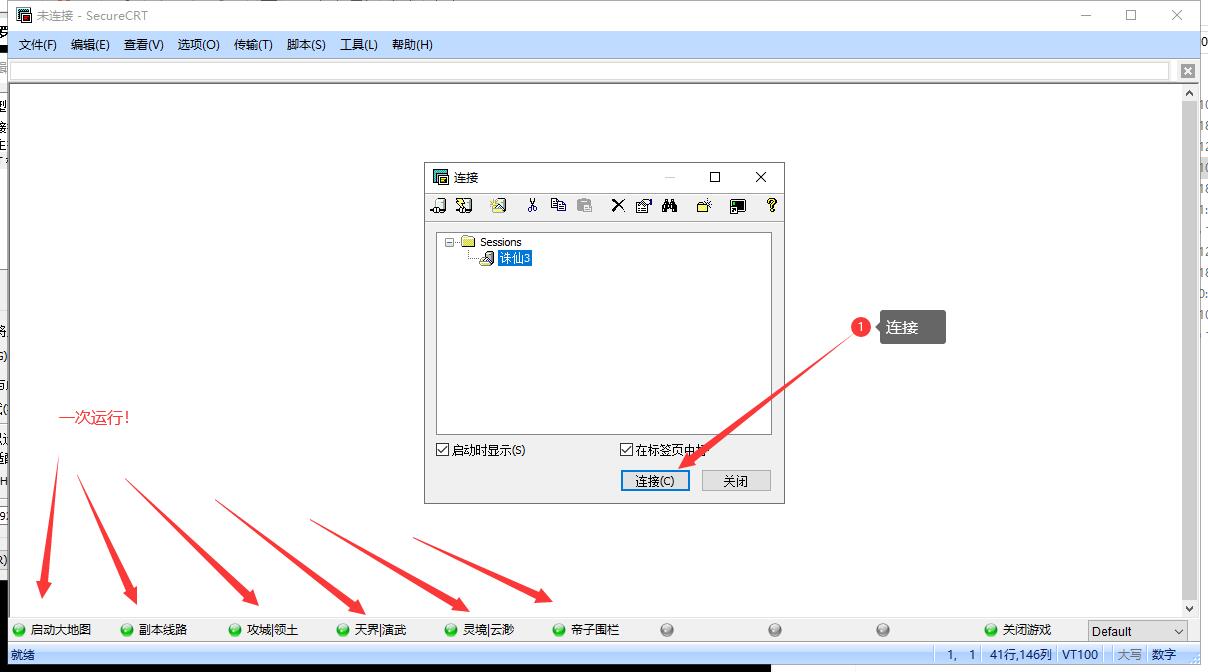Click the Quick Connect lightning icon
Screen dimensions: 1208x672
point(464,206)
